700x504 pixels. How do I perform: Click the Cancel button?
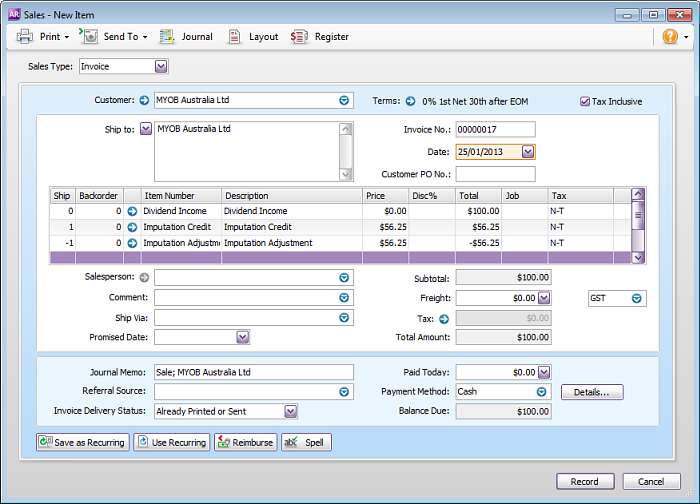651,481
